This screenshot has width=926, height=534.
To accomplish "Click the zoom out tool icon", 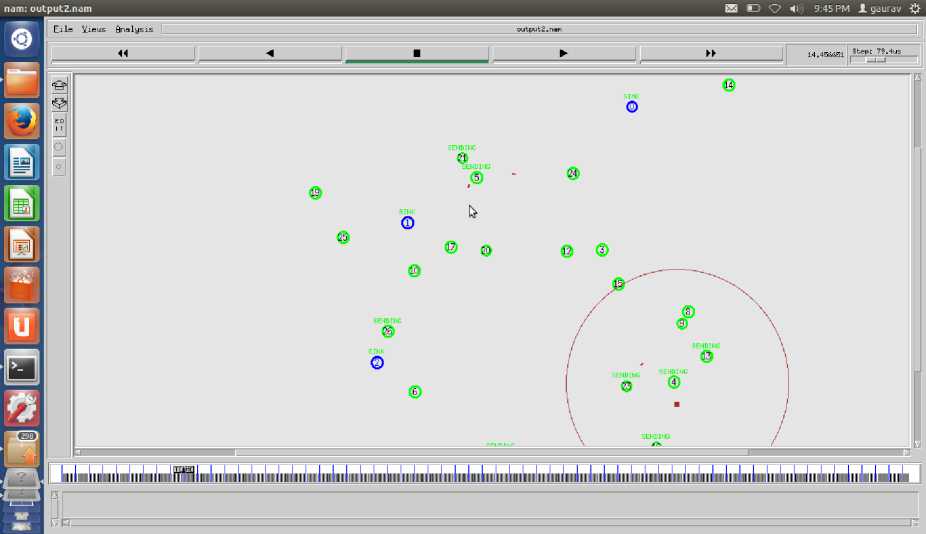I will point(59,104).
